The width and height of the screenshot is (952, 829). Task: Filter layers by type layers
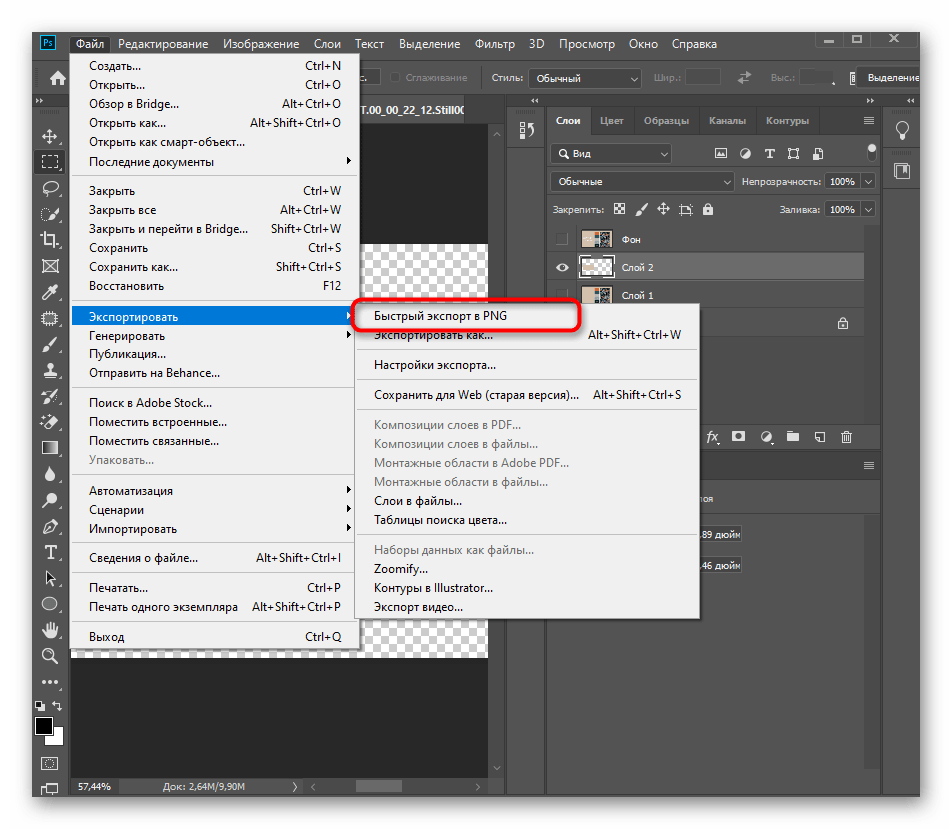click(x=770, y=154)
